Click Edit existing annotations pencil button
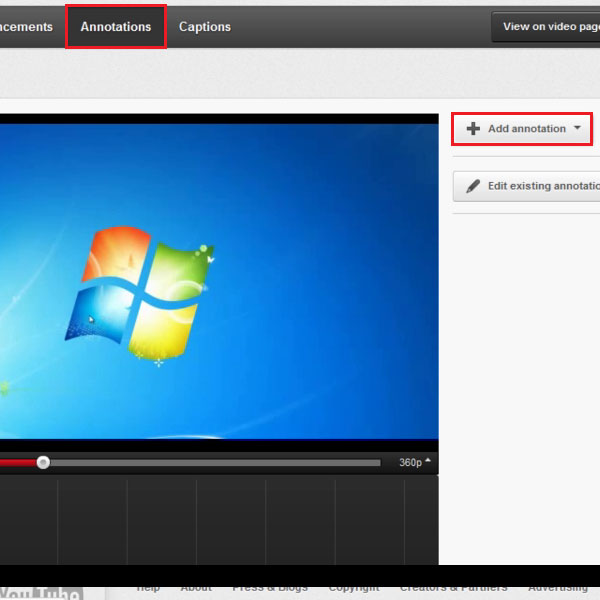Image resolution: width=600 pixels, height=600 pixels. point(527,186)
